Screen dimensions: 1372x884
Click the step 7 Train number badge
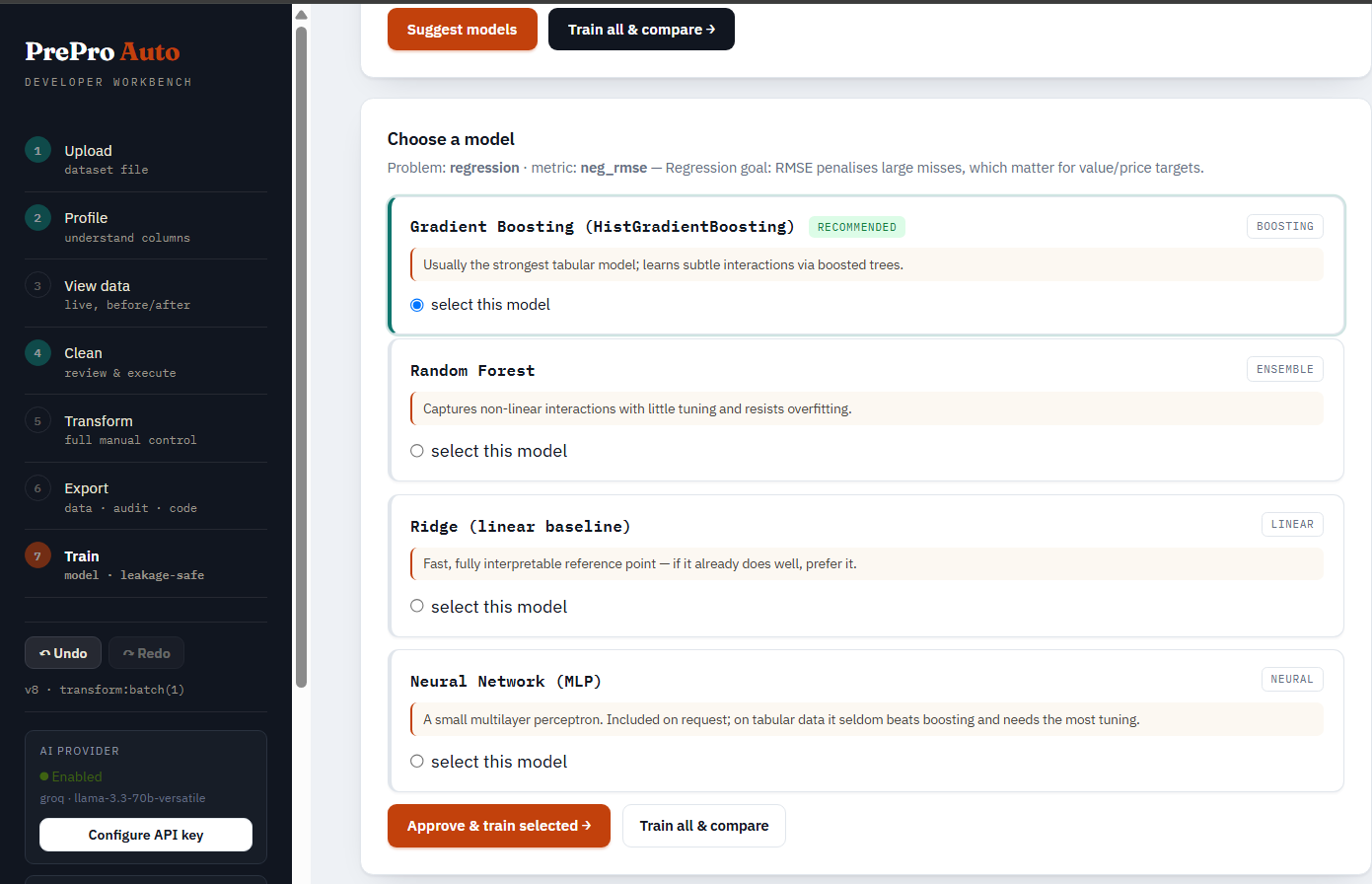(37, 556)
